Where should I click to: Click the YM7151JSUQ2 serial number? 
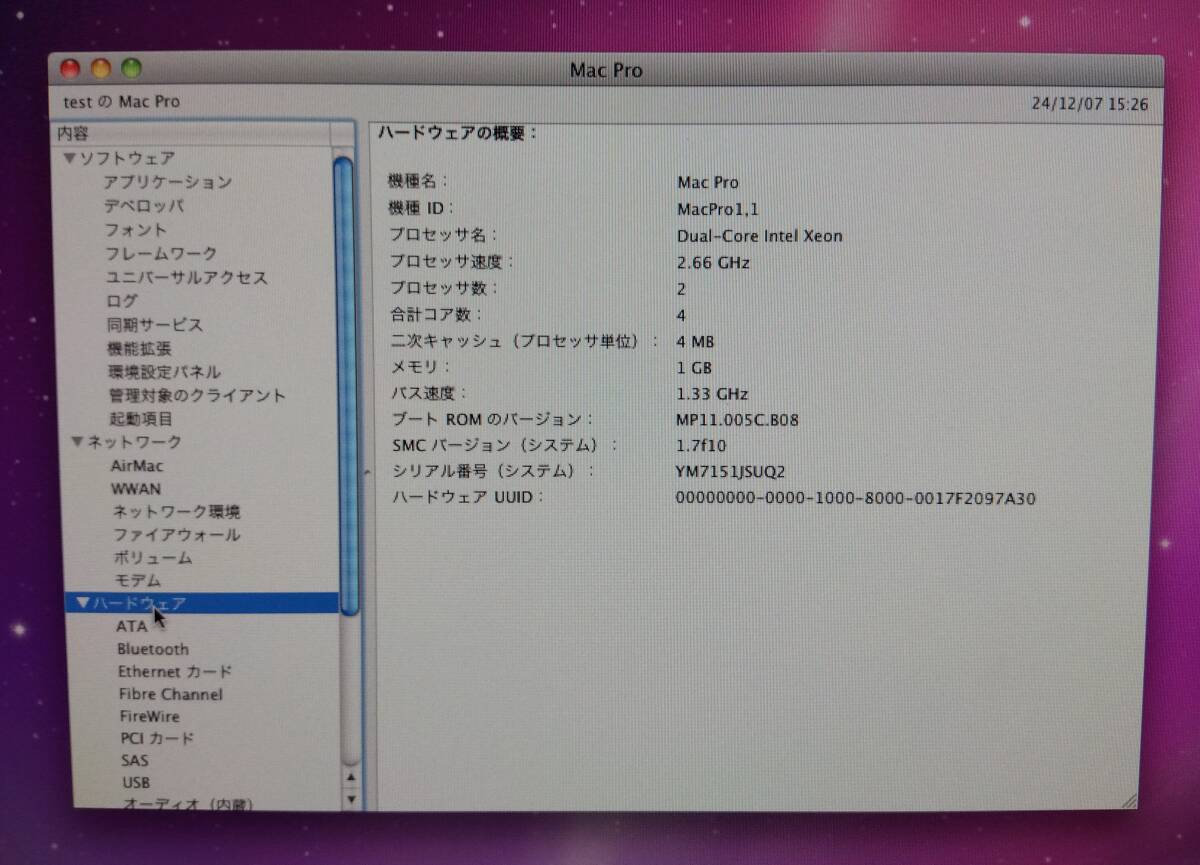[731, 471]
